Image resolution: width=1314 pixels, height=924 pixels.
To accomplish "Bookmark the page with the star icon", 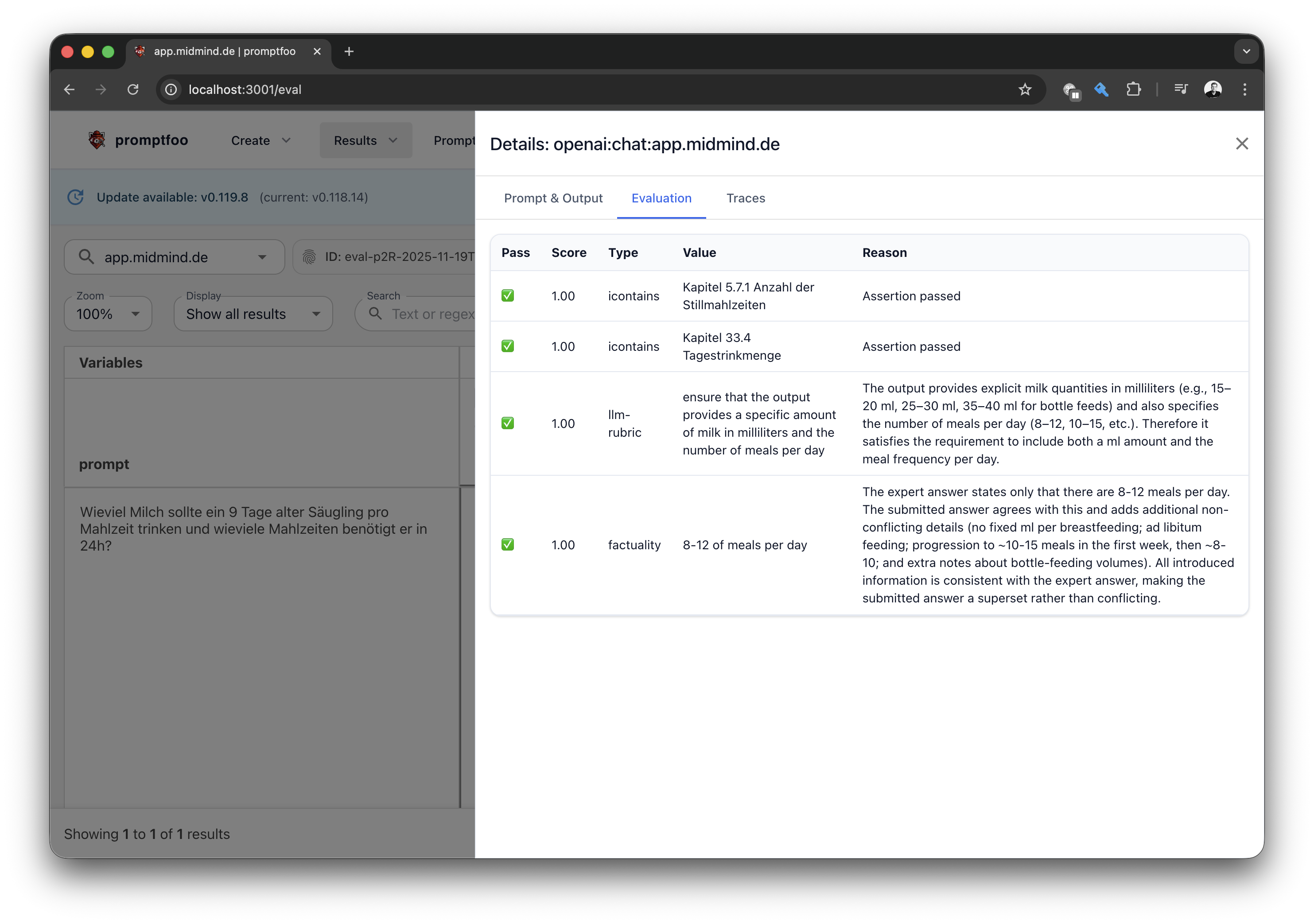I will [x=1024, y=89].
